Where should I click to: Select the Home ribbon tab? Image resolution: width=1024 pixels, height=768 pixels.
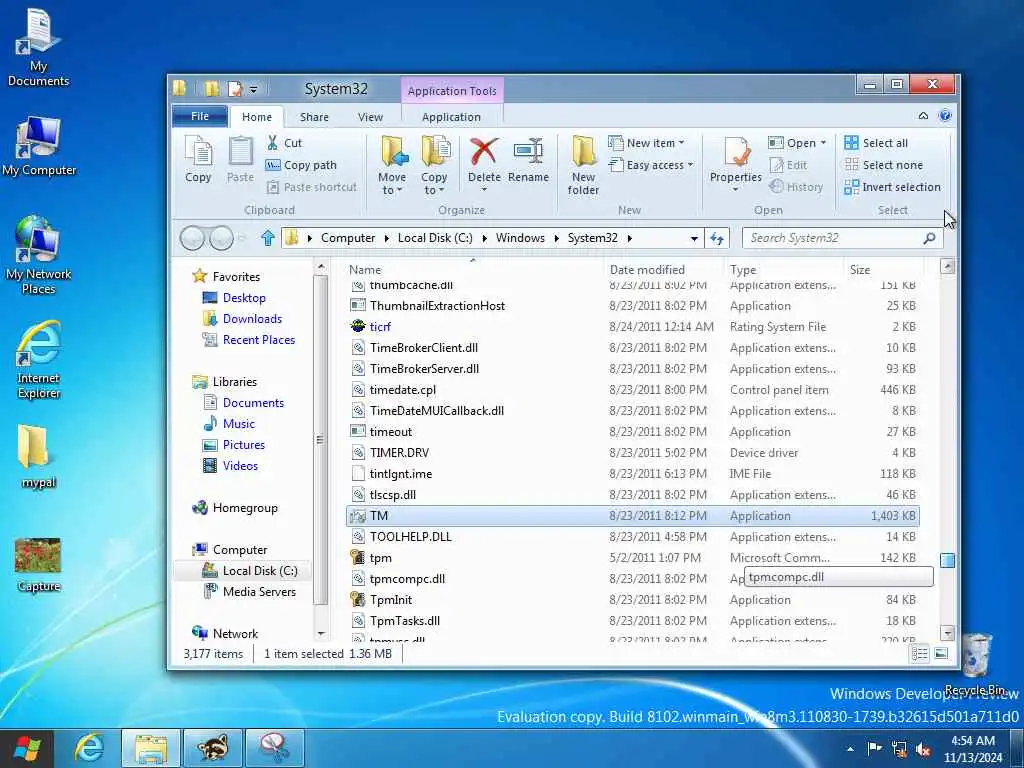click(x=257, y=117)
